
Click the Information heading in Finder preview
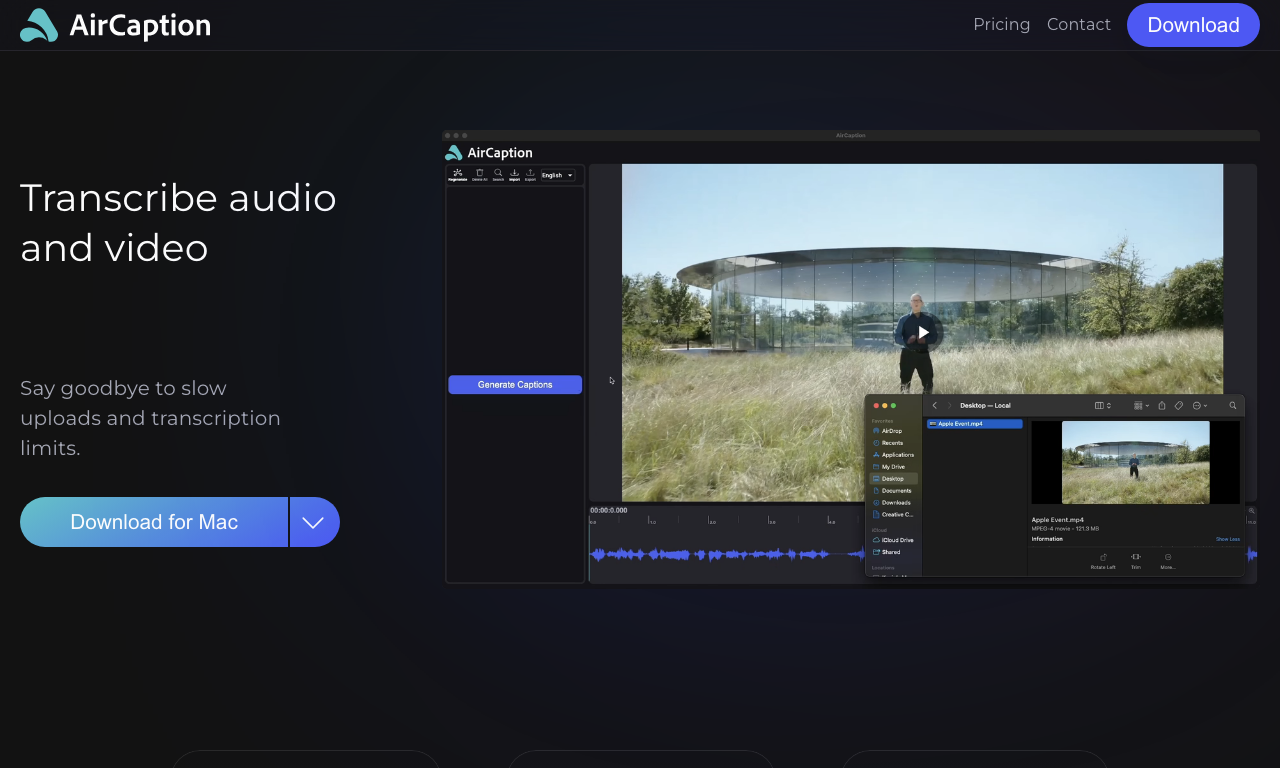click(1048, 539)
